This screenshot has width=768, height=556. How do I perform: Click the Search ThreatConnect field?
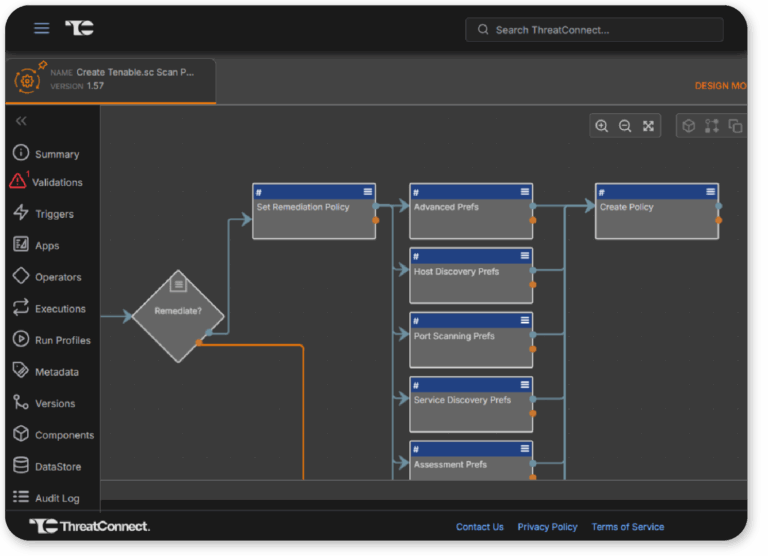(x=594, y=30)
